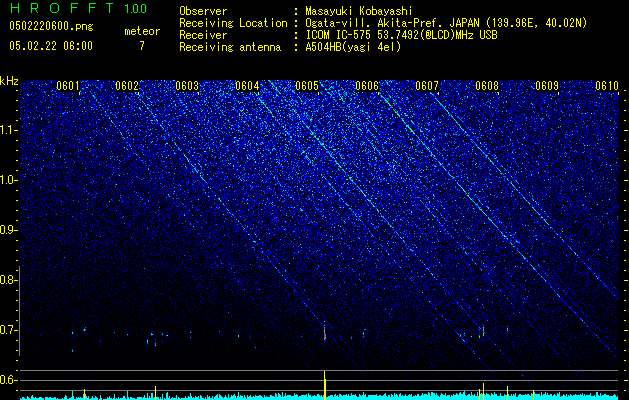Click the file name 0502220600.png
This screenshot has height=400, width=629.
51,26
